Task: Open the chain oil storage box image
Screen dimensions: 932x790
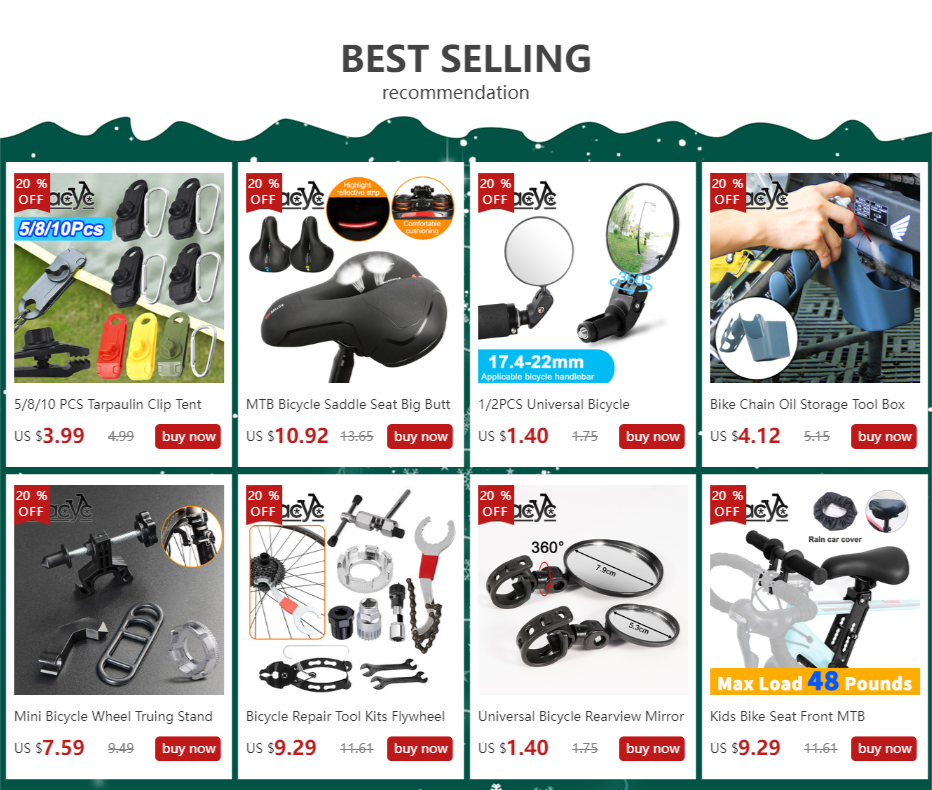Action: 815,278
